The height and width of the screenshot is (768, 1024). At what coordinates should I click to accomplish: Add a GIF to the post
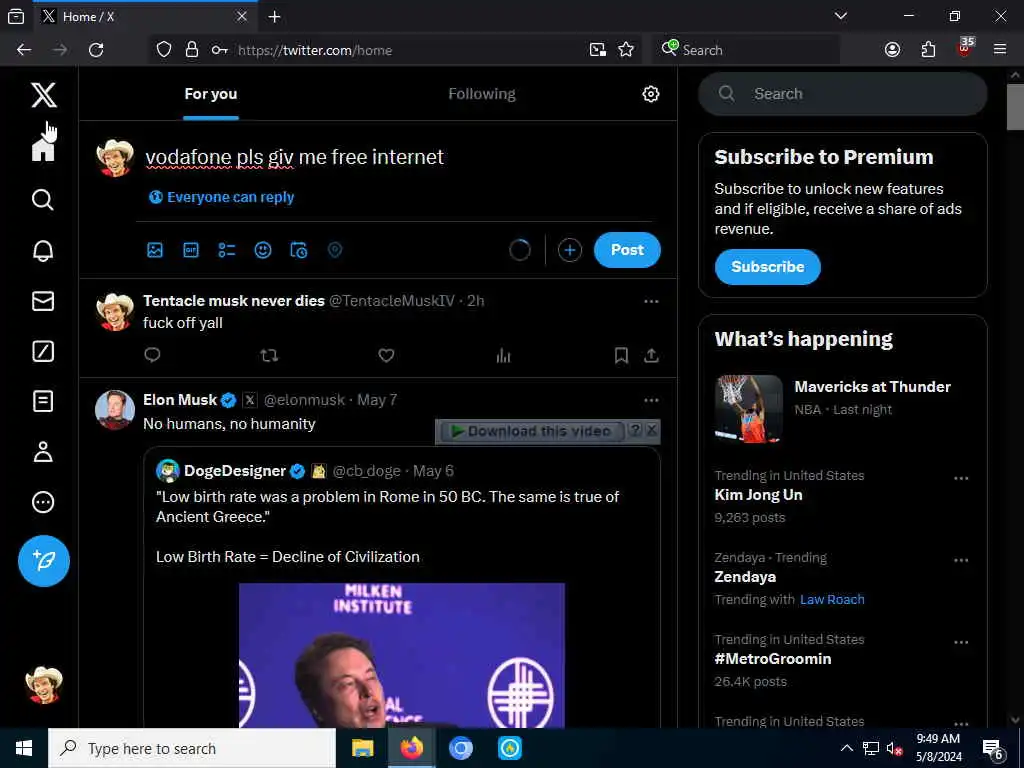pos(191,250)
